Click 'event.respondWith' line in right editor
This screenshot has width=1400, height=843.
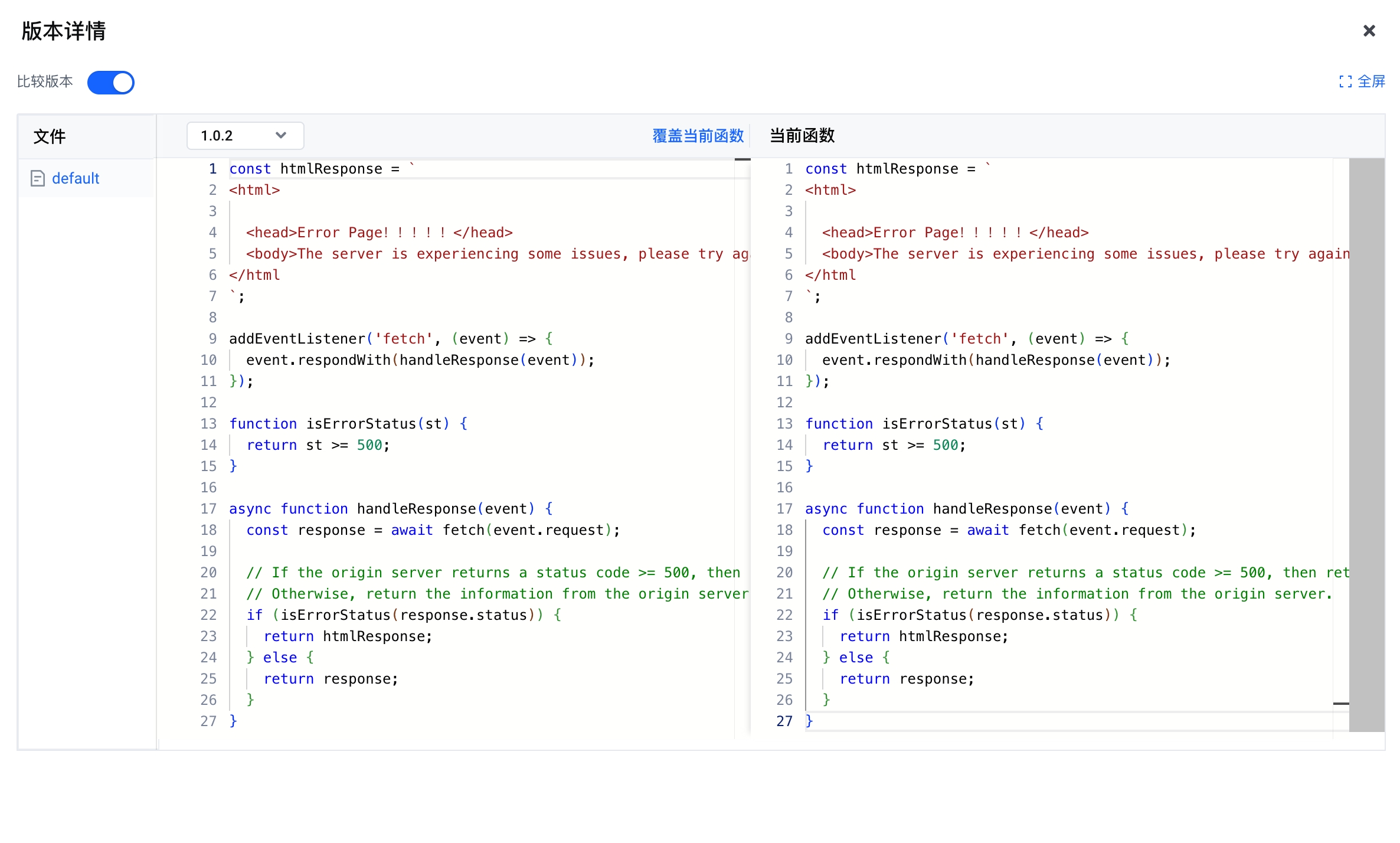click(x=996, y=360)
